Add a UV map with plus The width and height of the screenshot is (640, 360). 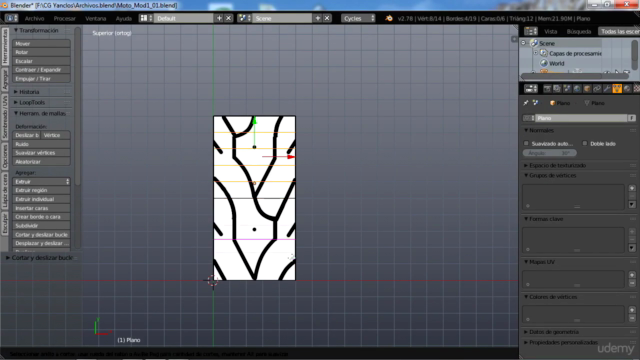[x=632, y=275]
